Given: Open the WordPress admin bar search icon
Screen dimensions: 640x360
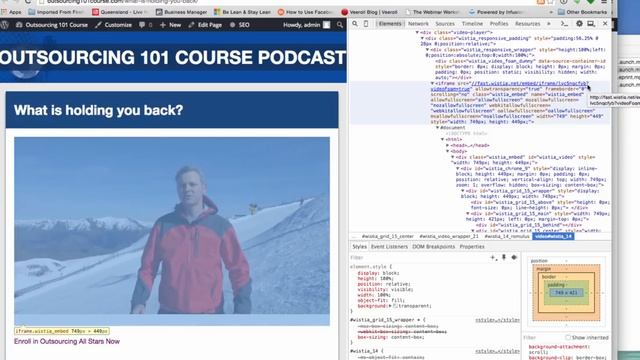Looking at the screenshot, I should [340, 25].
